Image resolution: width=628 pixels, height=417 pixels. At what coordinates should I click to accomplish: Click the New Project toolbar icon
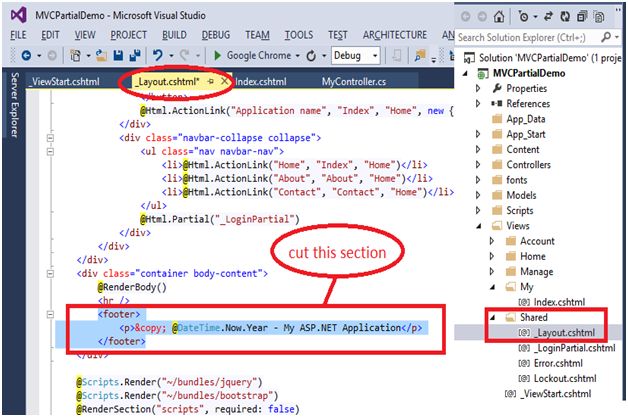pos(75,55)
